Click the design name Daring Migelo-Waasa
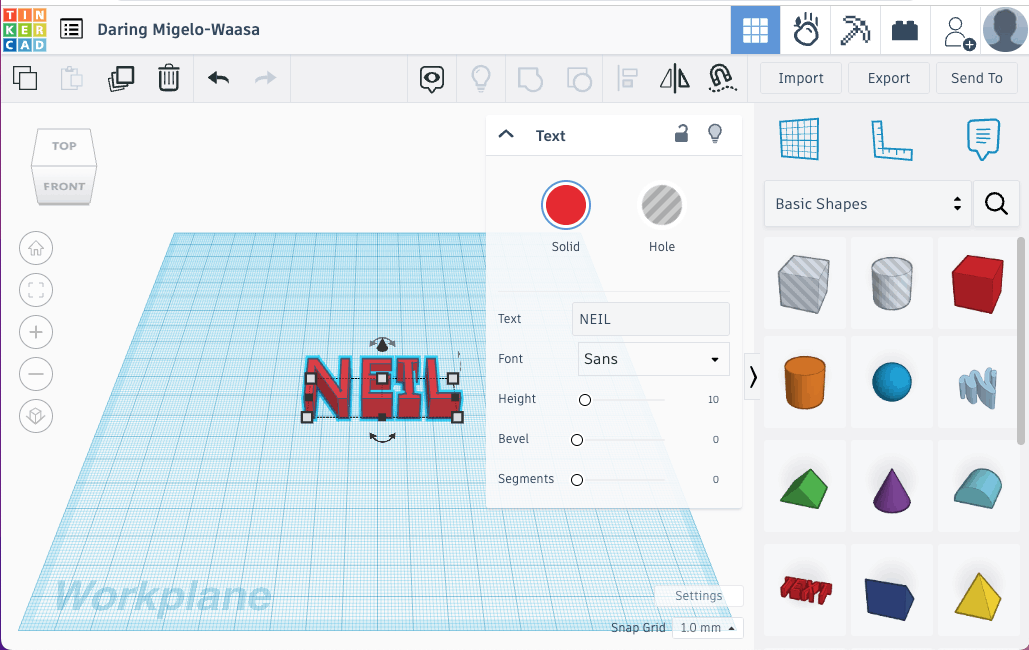The image size is (1029, 650). 178,30
